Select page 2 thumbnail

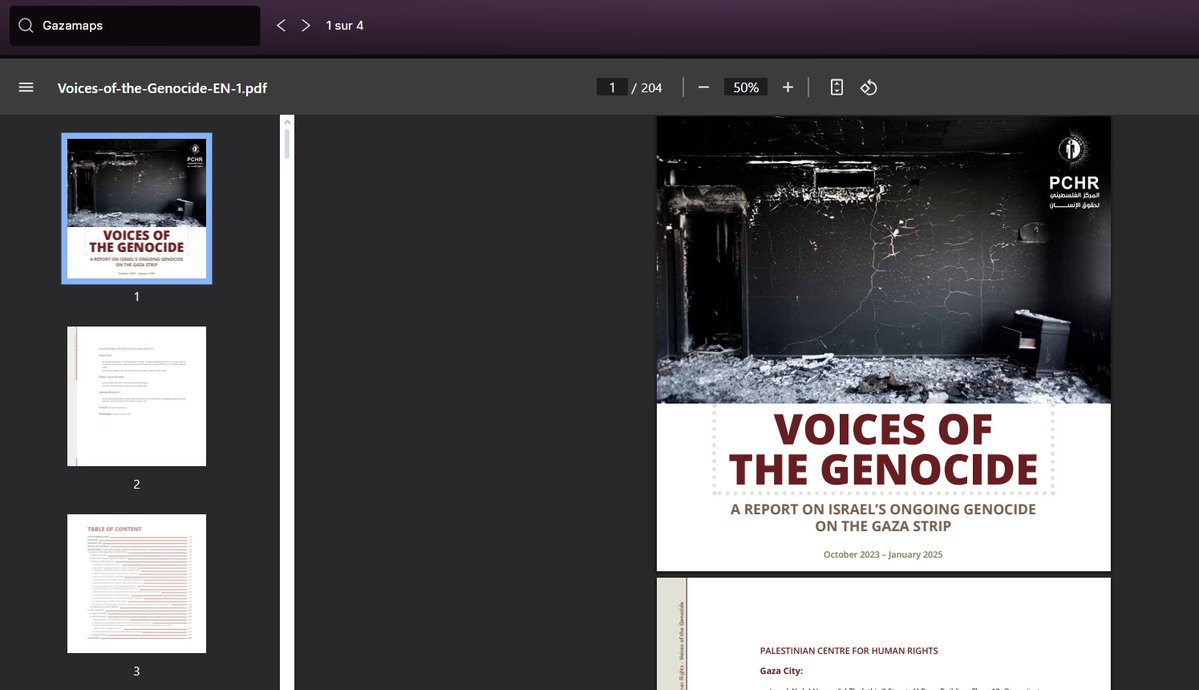137,396
